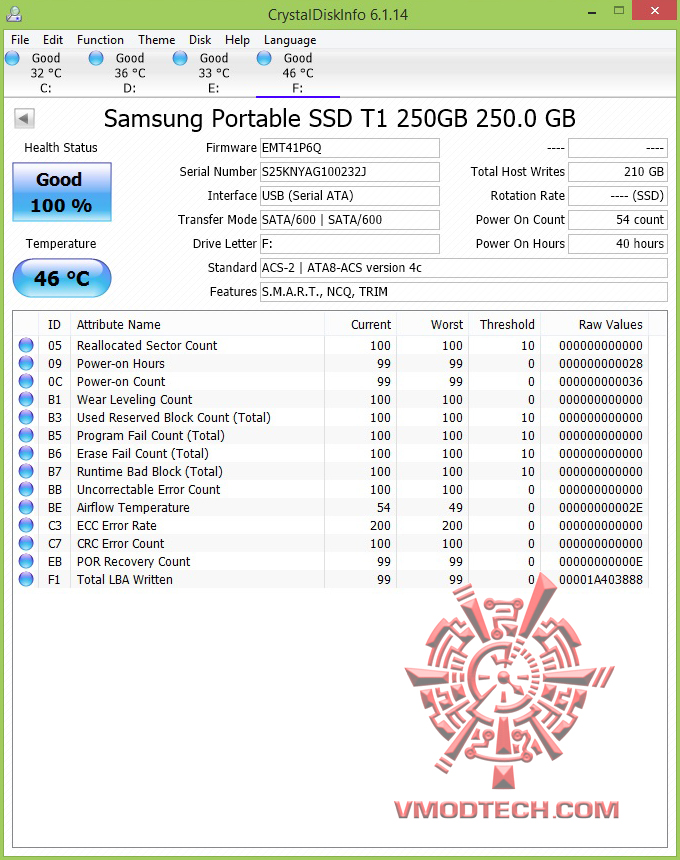Screen dimensions: 680x860
Task: Click the Power On Count value 54 count
Action: 618,220
